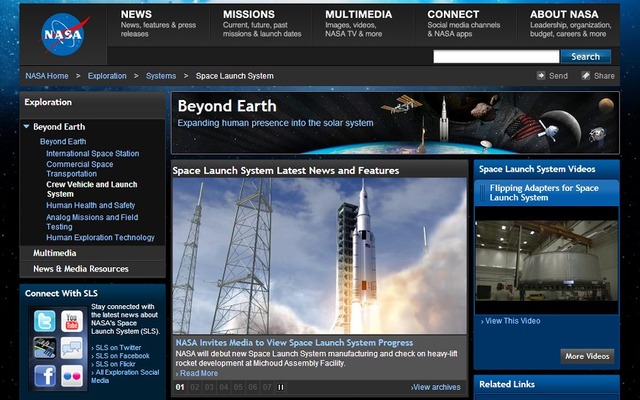The image size is (640, 400).
Task: Open the Facebook icon in Connect With SLS
Action: (44, 376)
